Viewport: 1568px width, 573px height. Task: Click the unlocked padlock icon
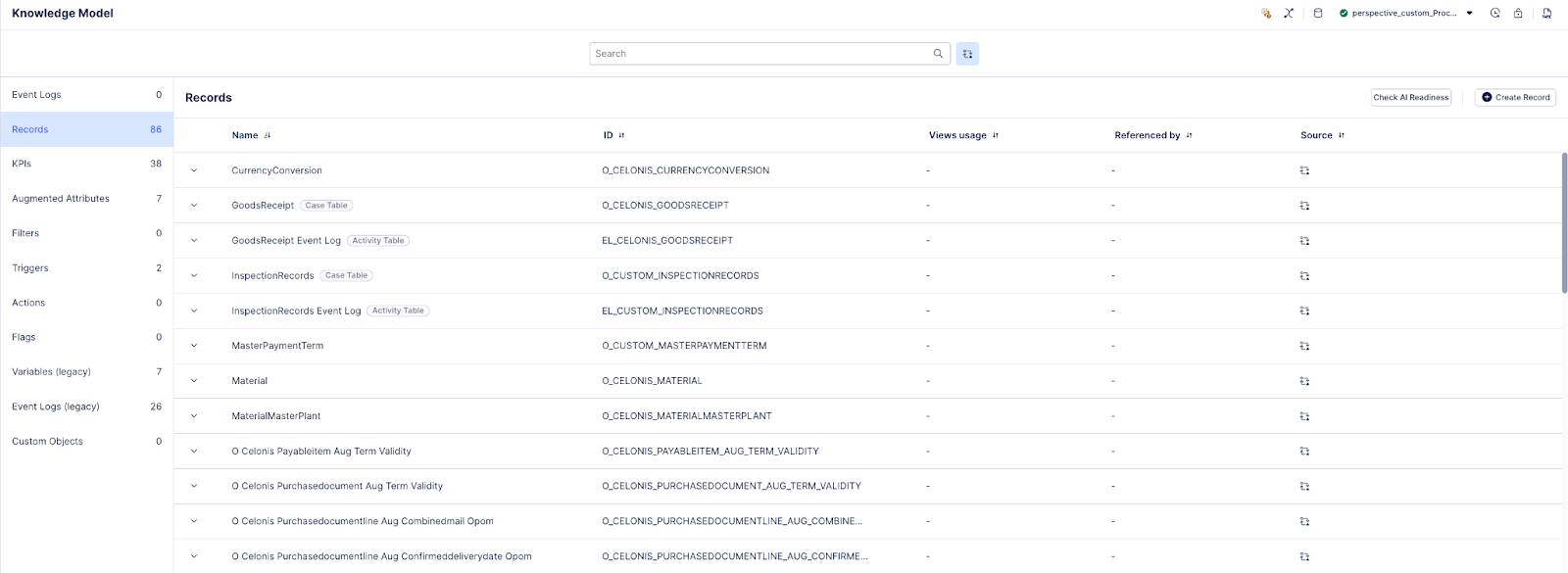pos(1518,14)
